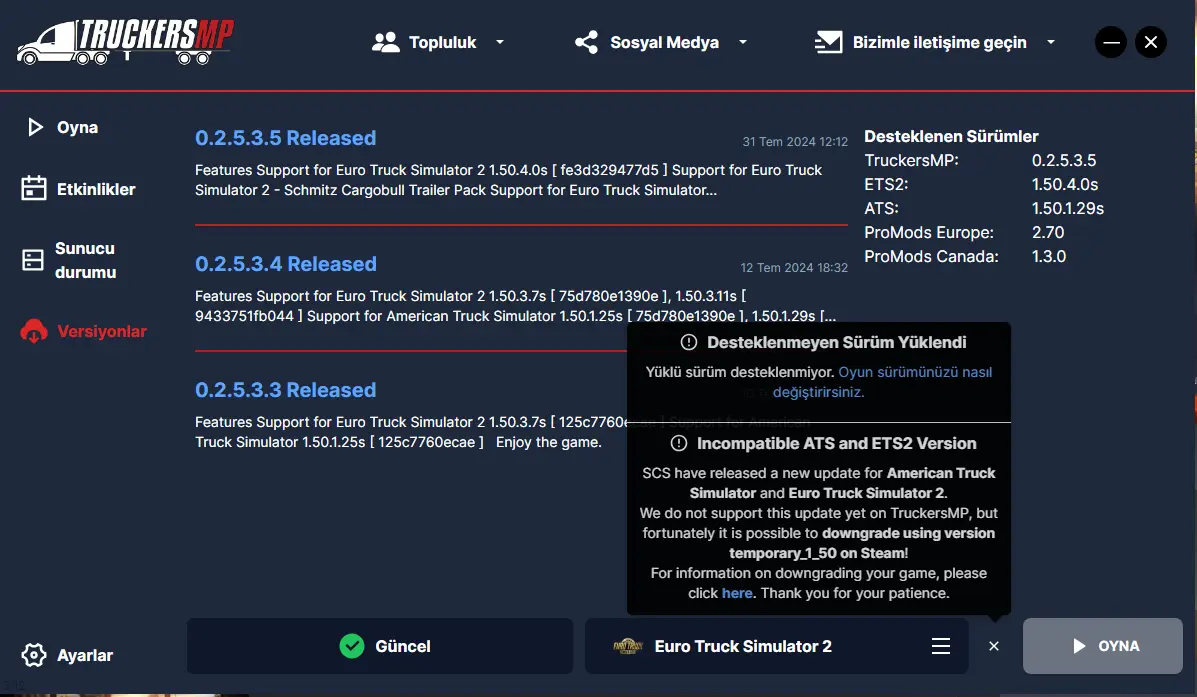1197x697 pixels.
Task: Click the green Güncel checkmark icon
Action: coord(352,646)
